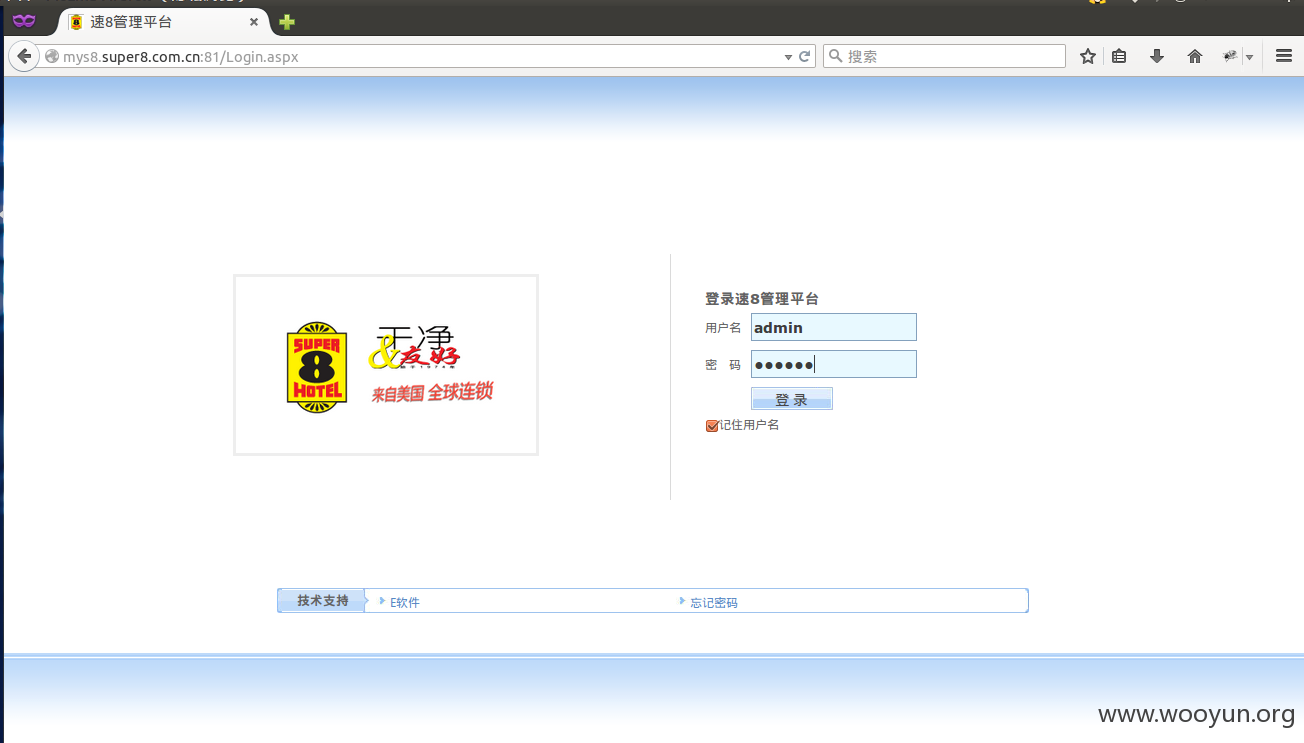
Task: Click the browser back arrow button
Action: click(x=24, y=57)
